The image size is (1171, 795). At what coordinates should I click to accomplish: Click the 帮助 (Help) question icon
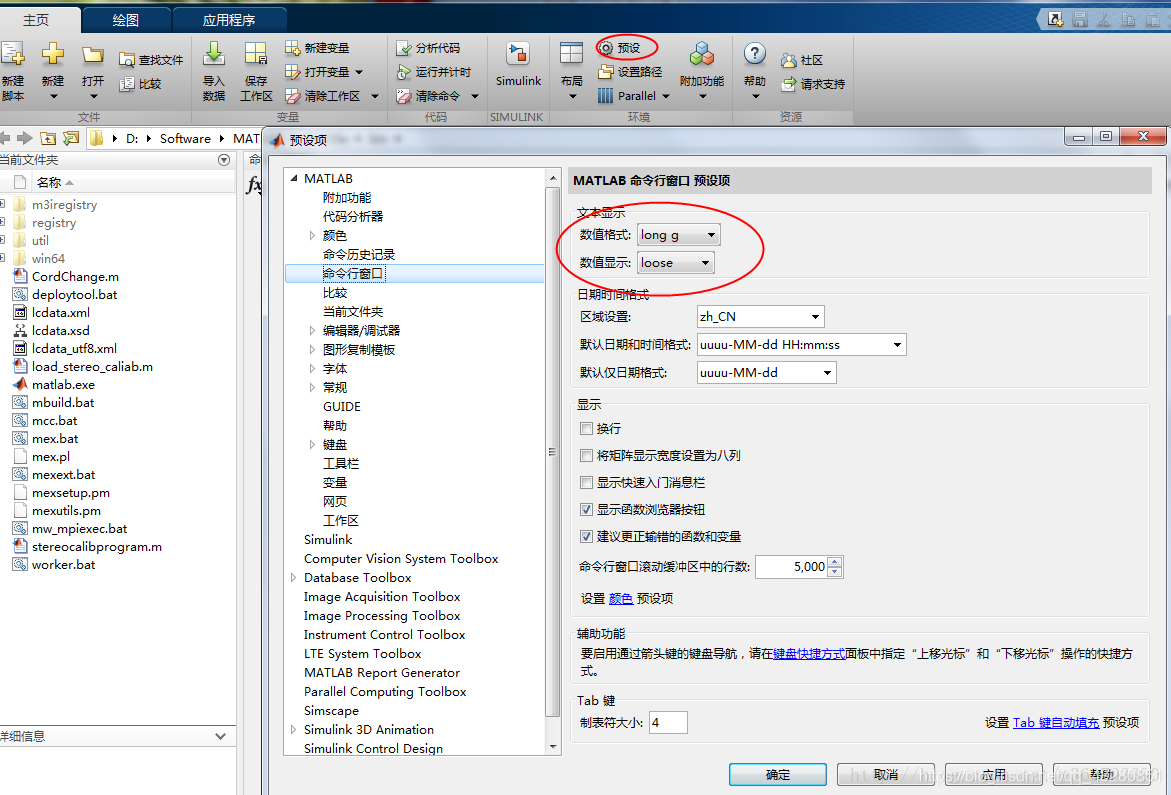754,54
